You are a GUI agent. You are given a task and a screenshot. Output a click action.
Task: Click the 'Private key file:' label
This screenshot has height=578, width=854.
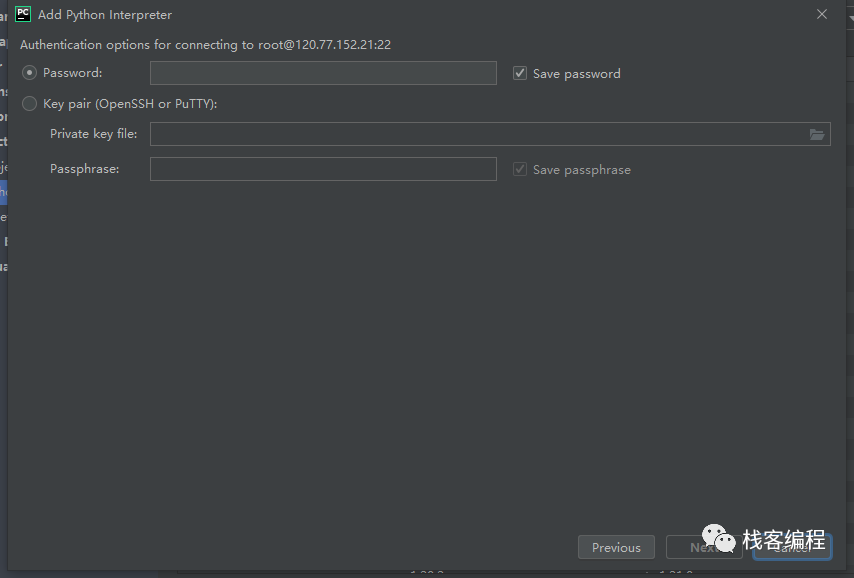click(x=93, y=134)
